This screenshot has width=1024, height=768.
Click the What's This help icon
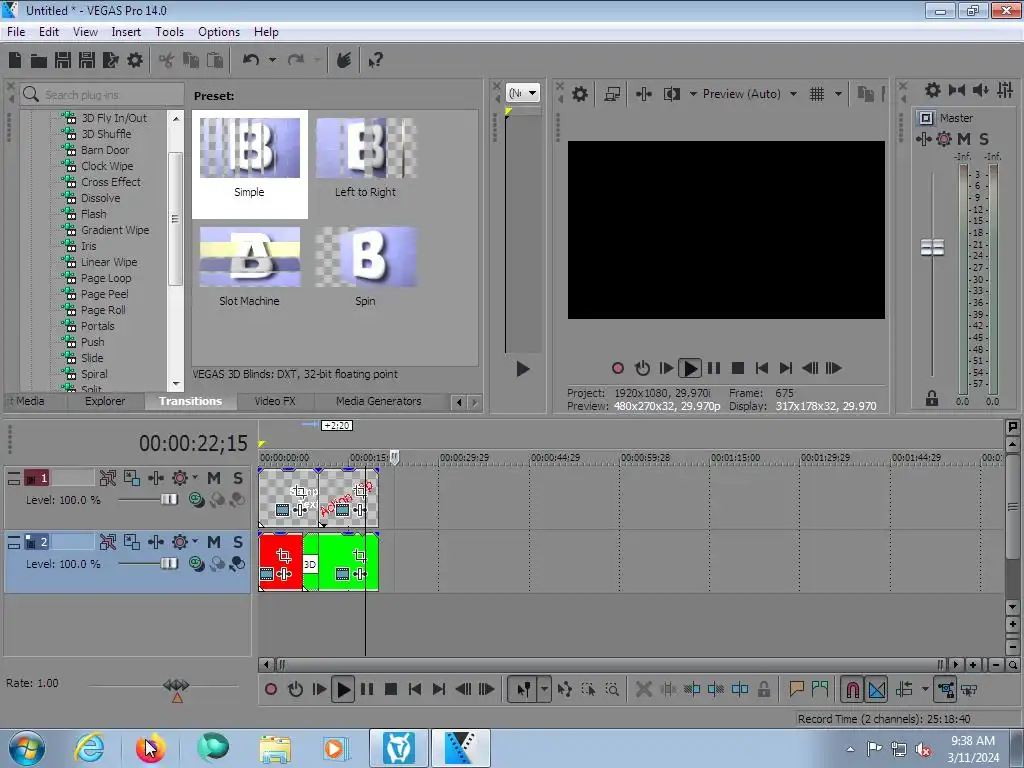click(375, 61)
